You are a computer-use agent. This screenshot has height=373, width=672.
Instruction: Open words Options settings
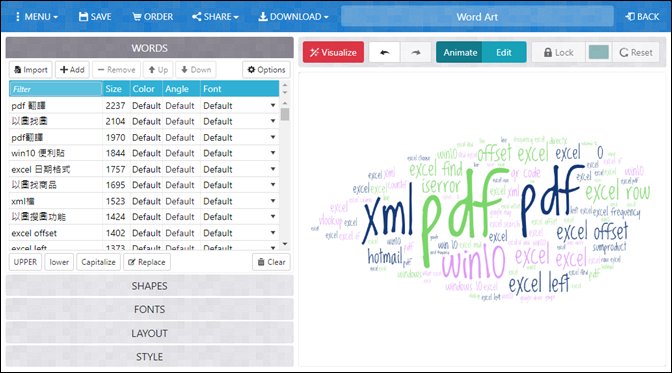tap(266, 69)
